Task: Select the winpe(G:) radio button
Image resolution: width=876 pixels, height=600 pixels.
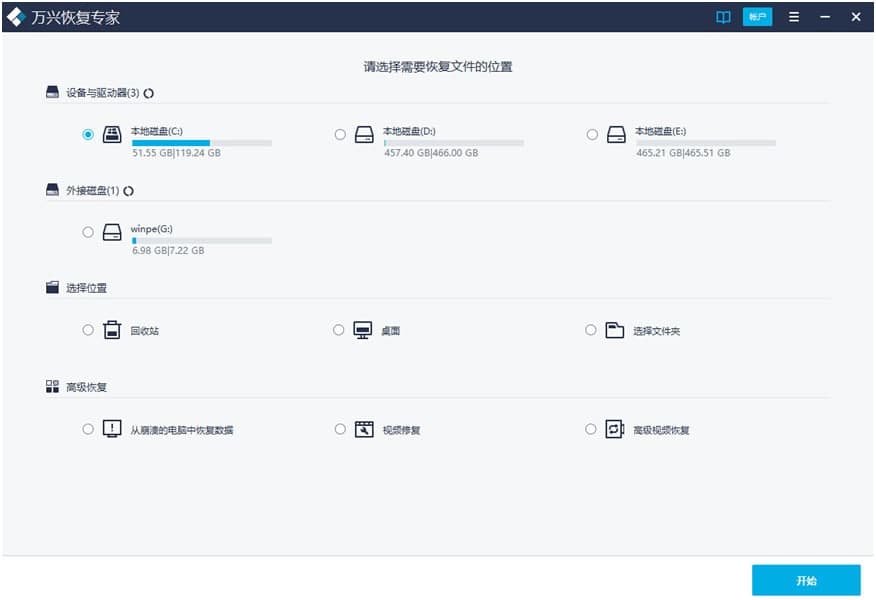Action: (88, 232)
